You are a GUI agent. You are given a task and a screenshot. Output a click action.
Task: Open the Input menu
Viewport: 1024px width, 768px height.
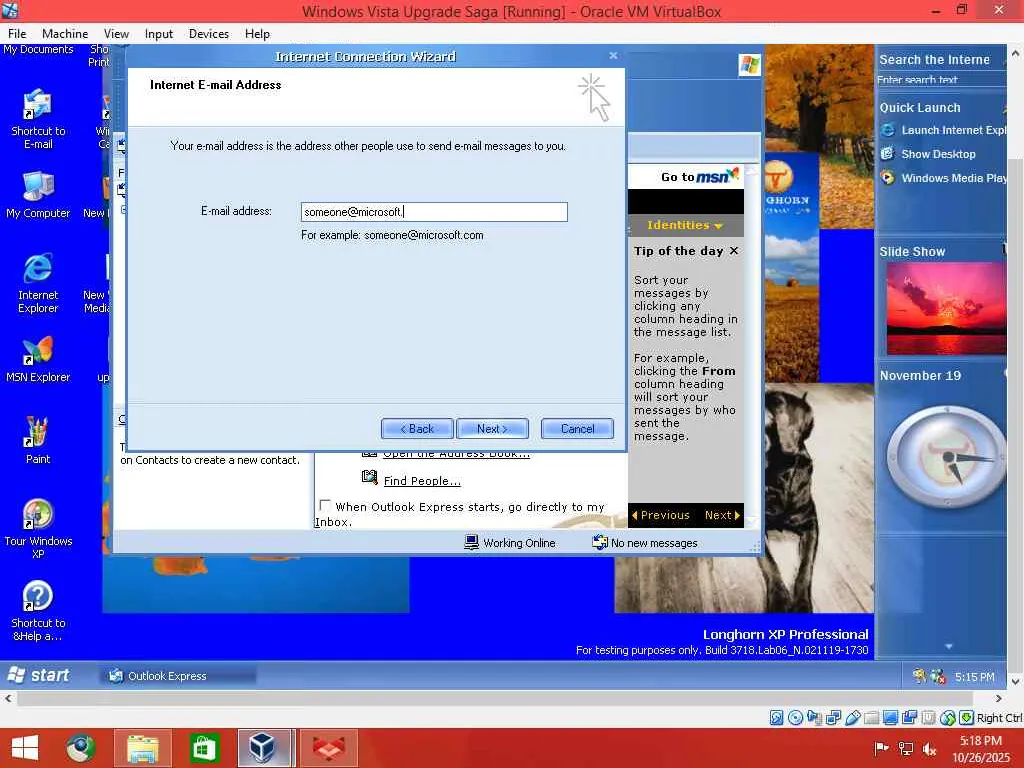click(159, 34)
